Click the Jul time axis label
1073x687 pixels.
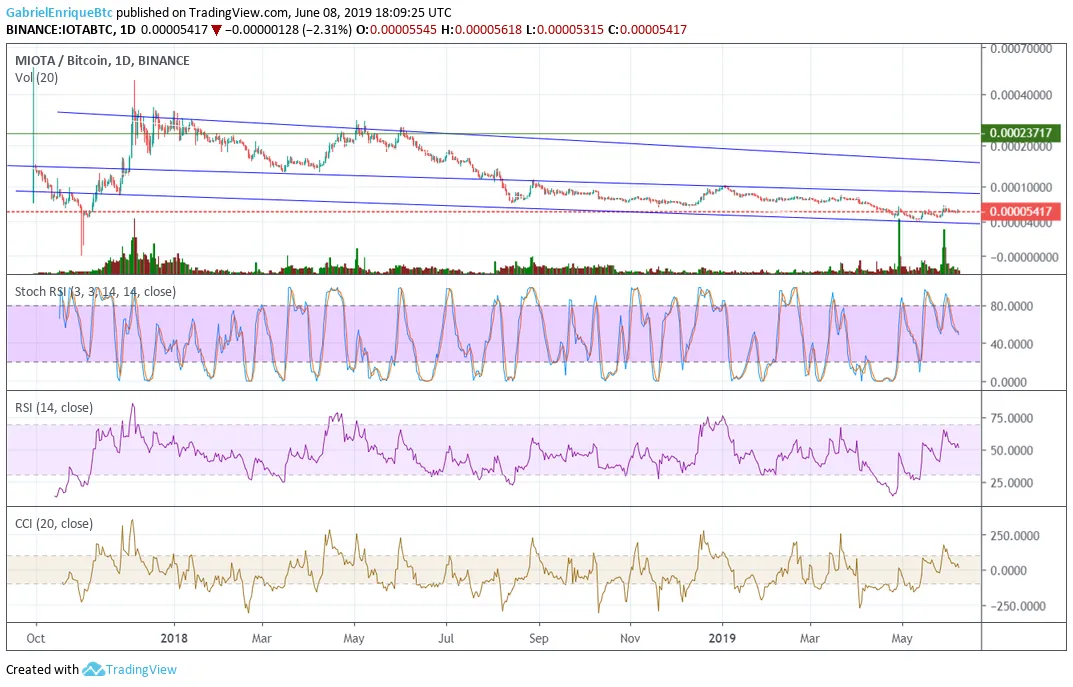click(x=445, y=638)
